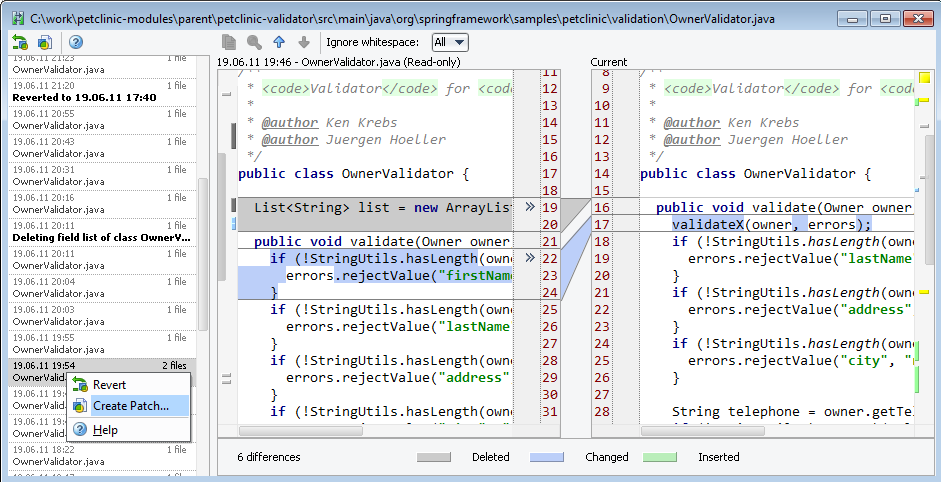Select the 19.06.11 20:43 OwnerValidator.java revision
Screen dimensions: 941x482
coord(102,148)
